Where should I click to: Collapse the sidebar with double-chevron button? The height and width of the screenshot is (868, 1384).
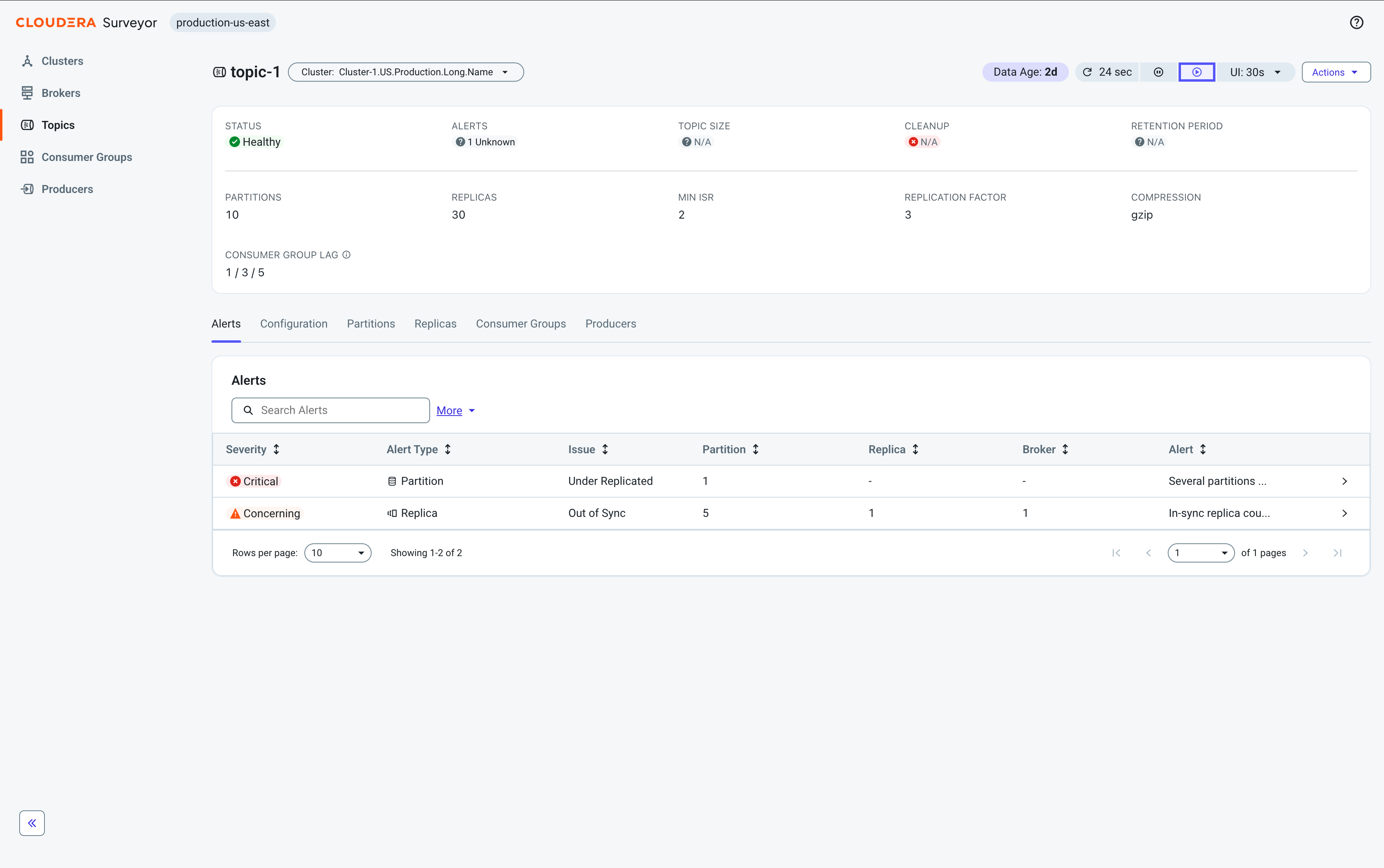[x=32, y=823]
